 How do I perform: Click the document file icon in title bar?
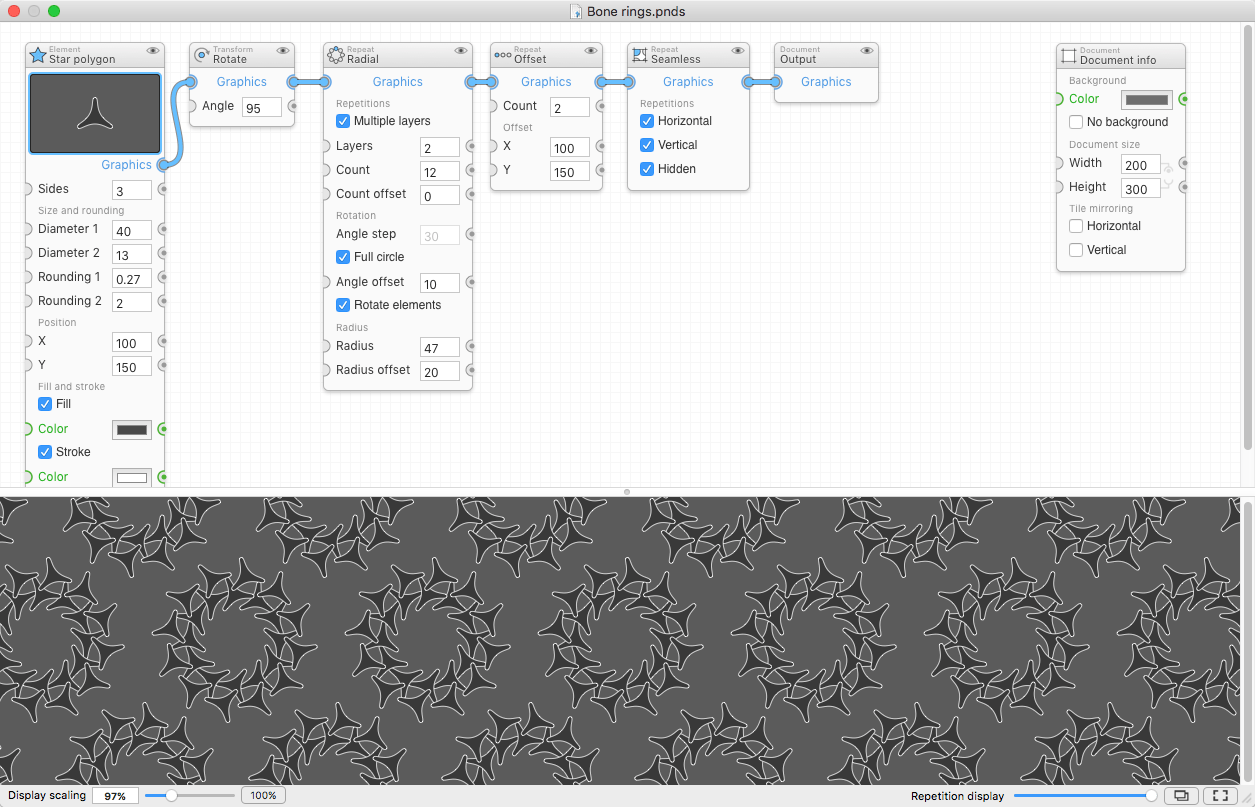(576, 11)
